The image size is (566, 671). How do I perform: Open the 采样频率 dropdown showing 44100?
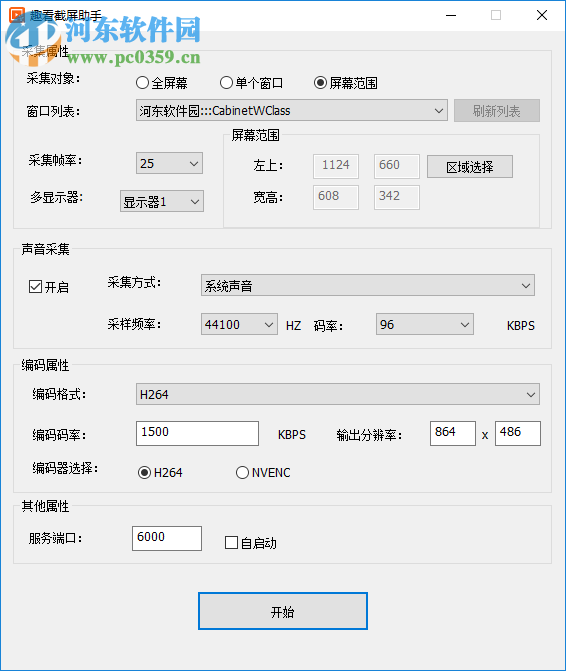click(239, 324)
